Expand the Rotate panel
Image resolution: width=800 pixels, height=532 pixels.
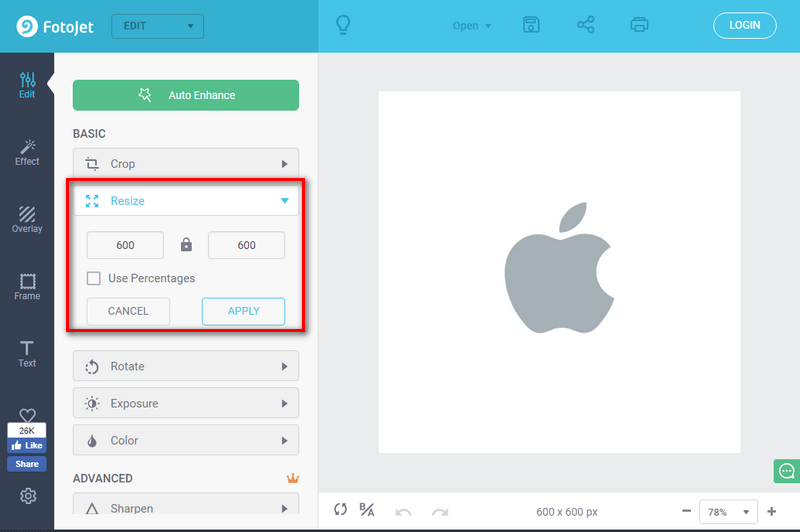coord(186,366)
